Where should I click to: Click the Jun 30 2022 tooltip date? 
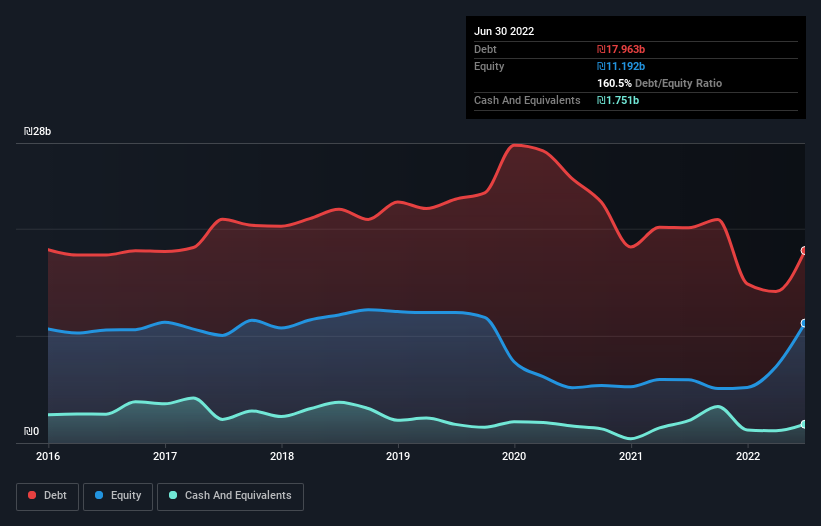504,31
